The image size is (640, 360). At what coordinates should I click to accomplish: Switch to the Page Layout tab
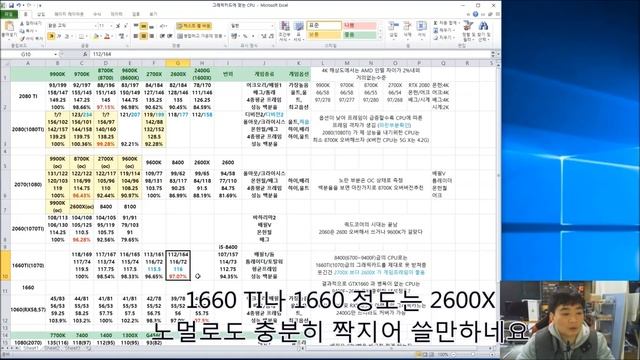click(x=69, y=14)
